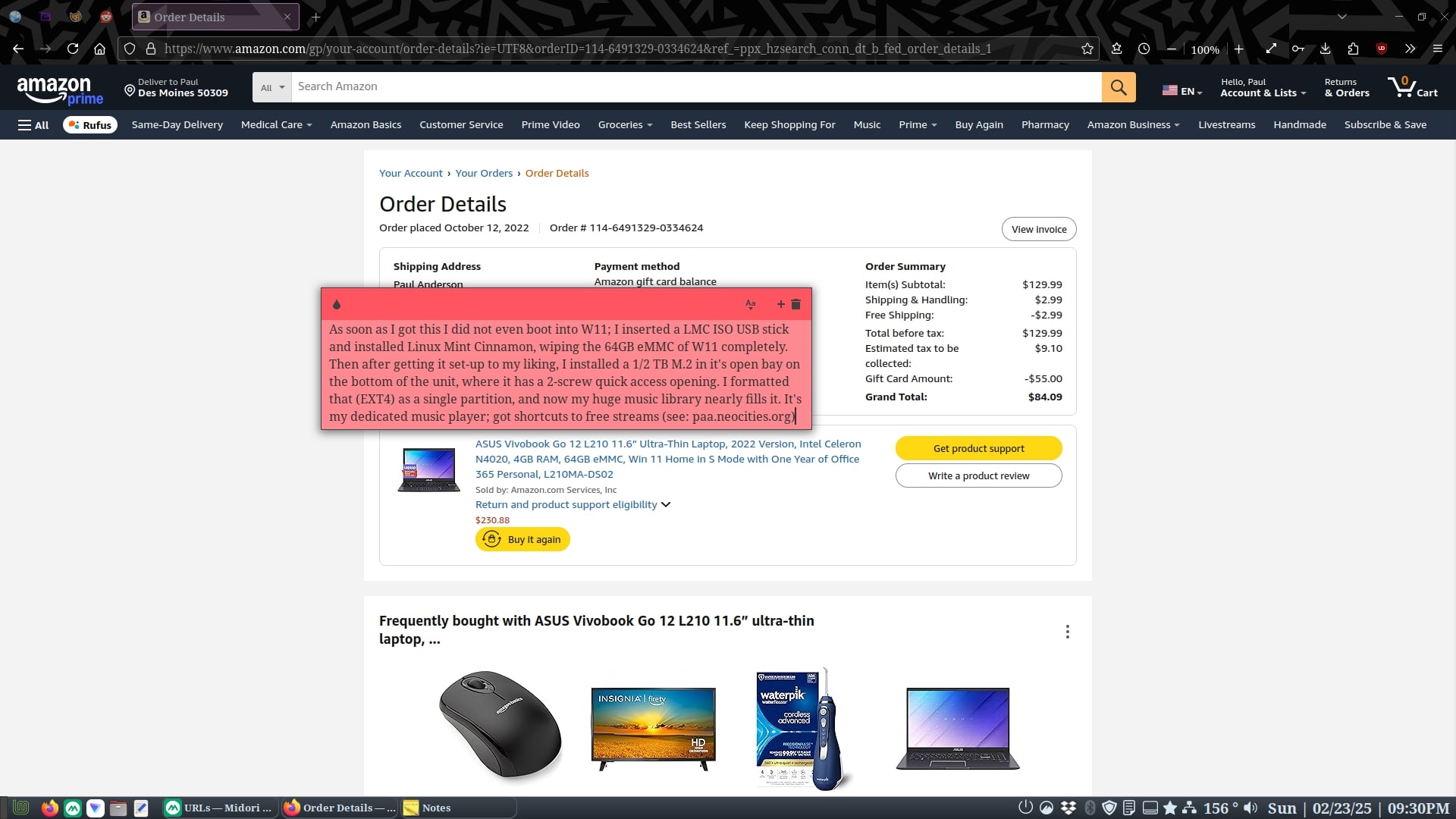The height and width of the screenshot is (819, 1456).
Task: Open Best Sellers in navigation bar
Action: [698, 125]
